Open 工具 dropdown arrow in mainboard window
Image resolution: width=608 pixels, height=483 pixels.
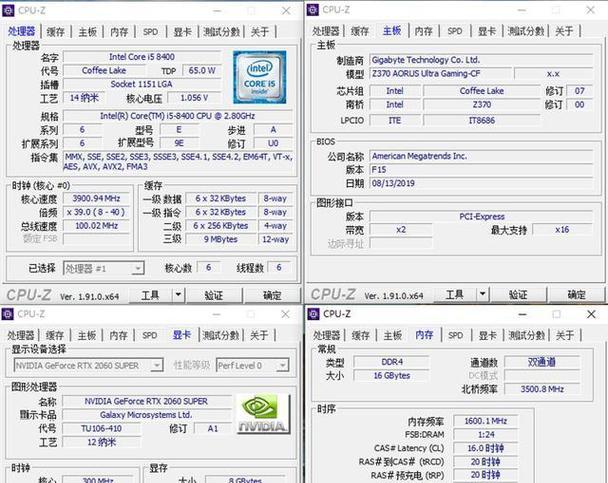(x=482, y=295)
